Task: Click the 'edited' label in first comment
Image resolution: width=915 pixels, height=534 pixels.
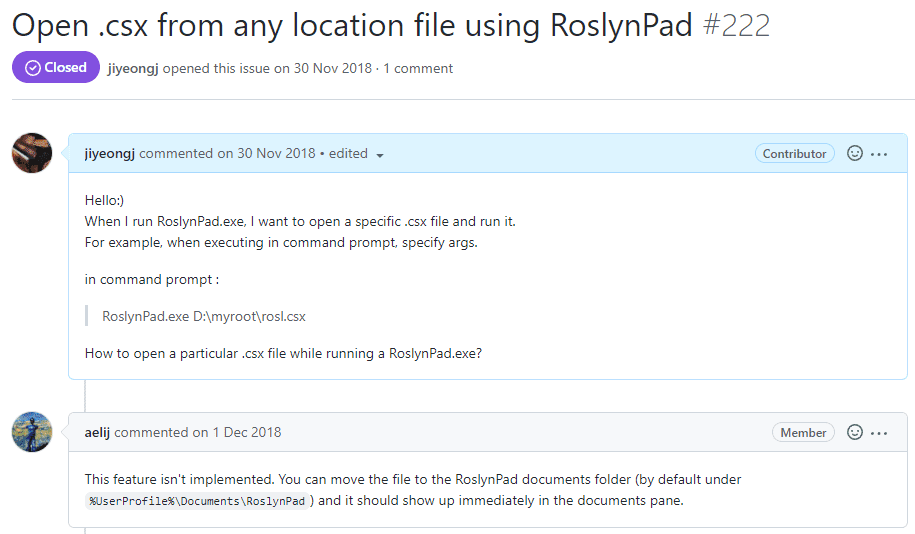Action: pyautogui.click(x=348, y=153)
